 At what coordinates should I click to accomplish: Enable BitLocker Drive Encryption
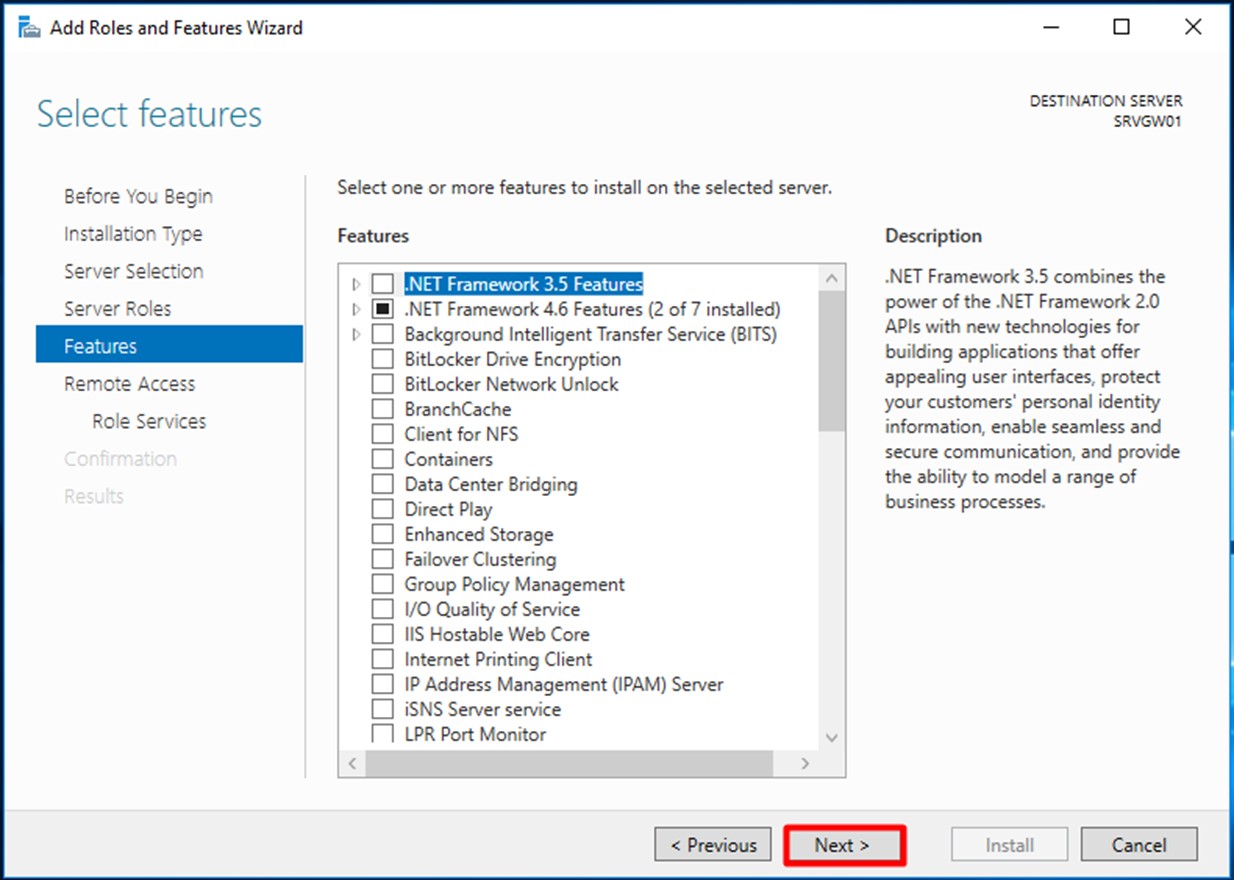click(x=382, y=358)
